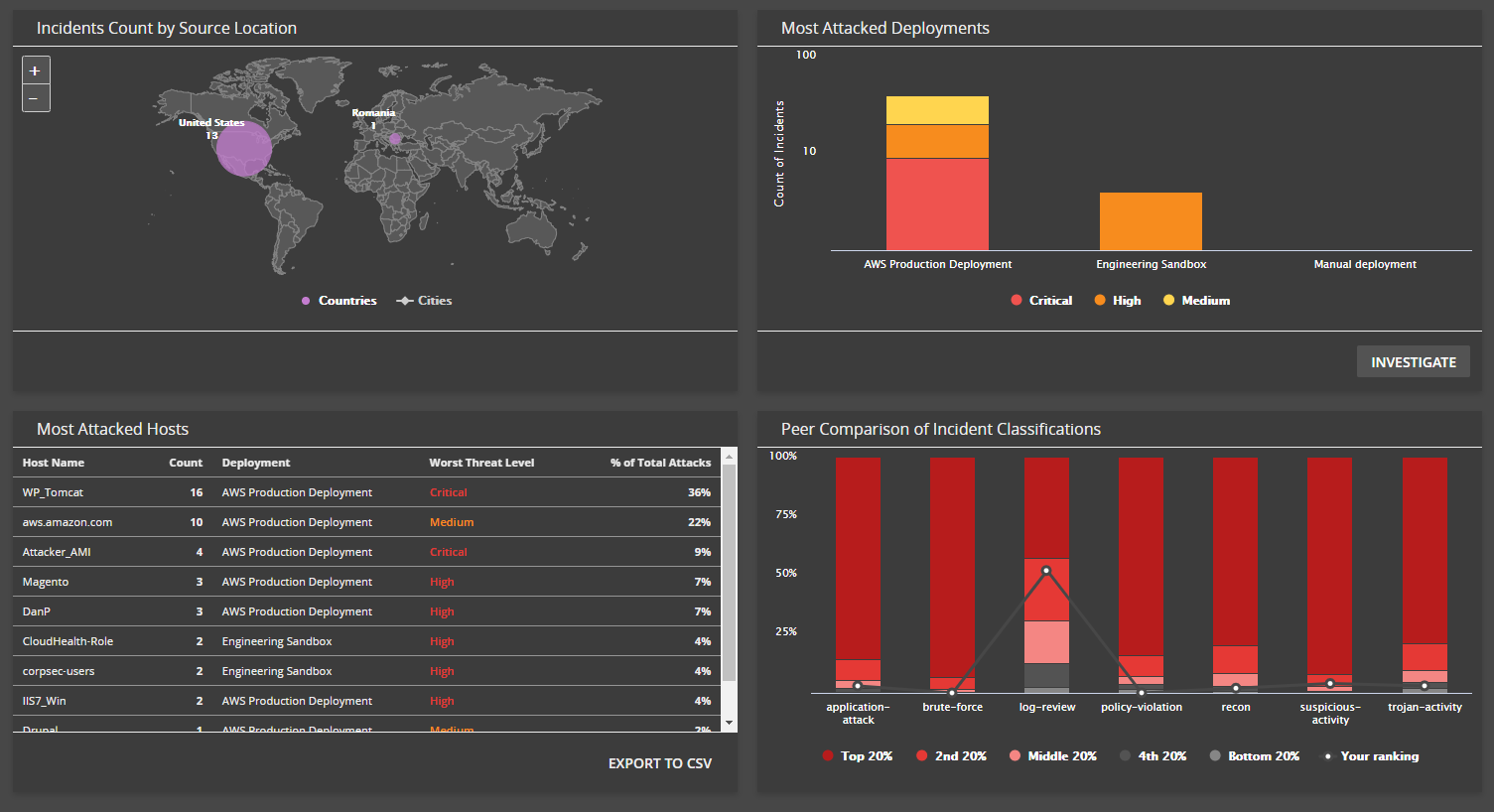The image size is (1494, 812).
Task: Click the High legend icon
Action: click(x=1099, y=300)
